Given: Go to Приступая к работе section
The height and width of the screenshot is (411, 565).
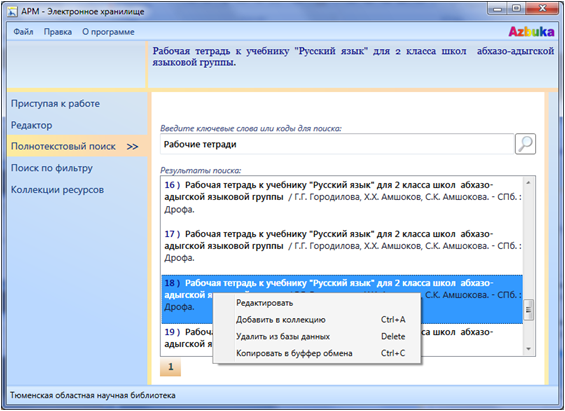Looking at the screenshot, I should [55, 104].
